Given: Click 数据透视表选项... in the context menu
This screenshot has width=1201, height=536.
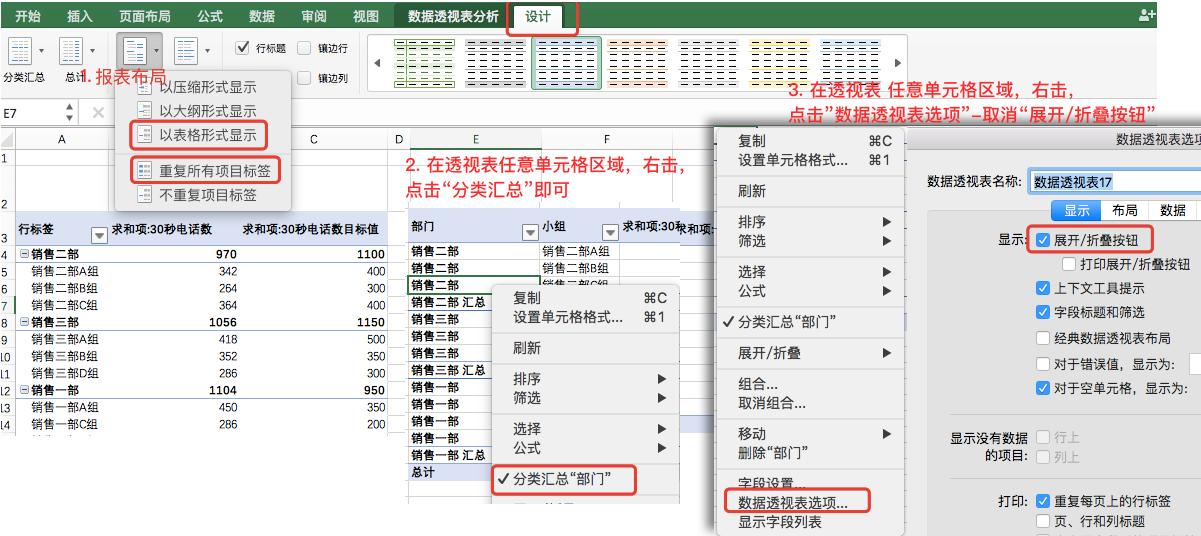Looking at the screenshot, I should point(793,503).
